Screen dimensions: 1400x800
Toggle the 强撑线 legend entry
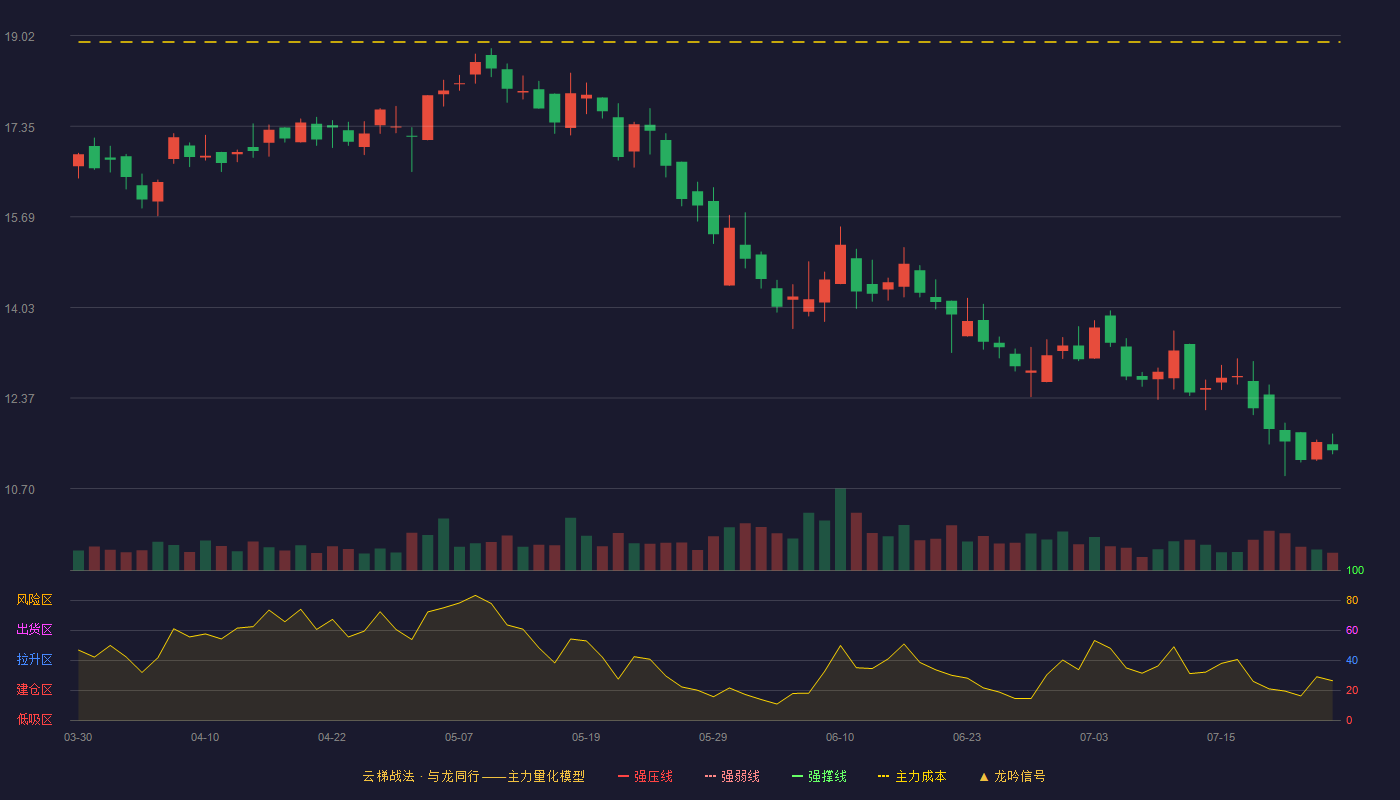[x=819, y=776]
